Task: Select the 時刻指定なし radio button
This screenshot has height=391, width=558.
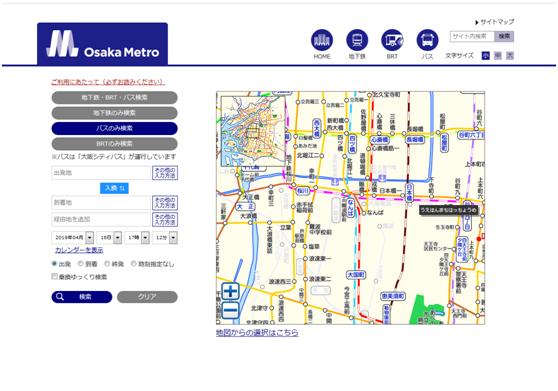Action: [x=133, y=264]
